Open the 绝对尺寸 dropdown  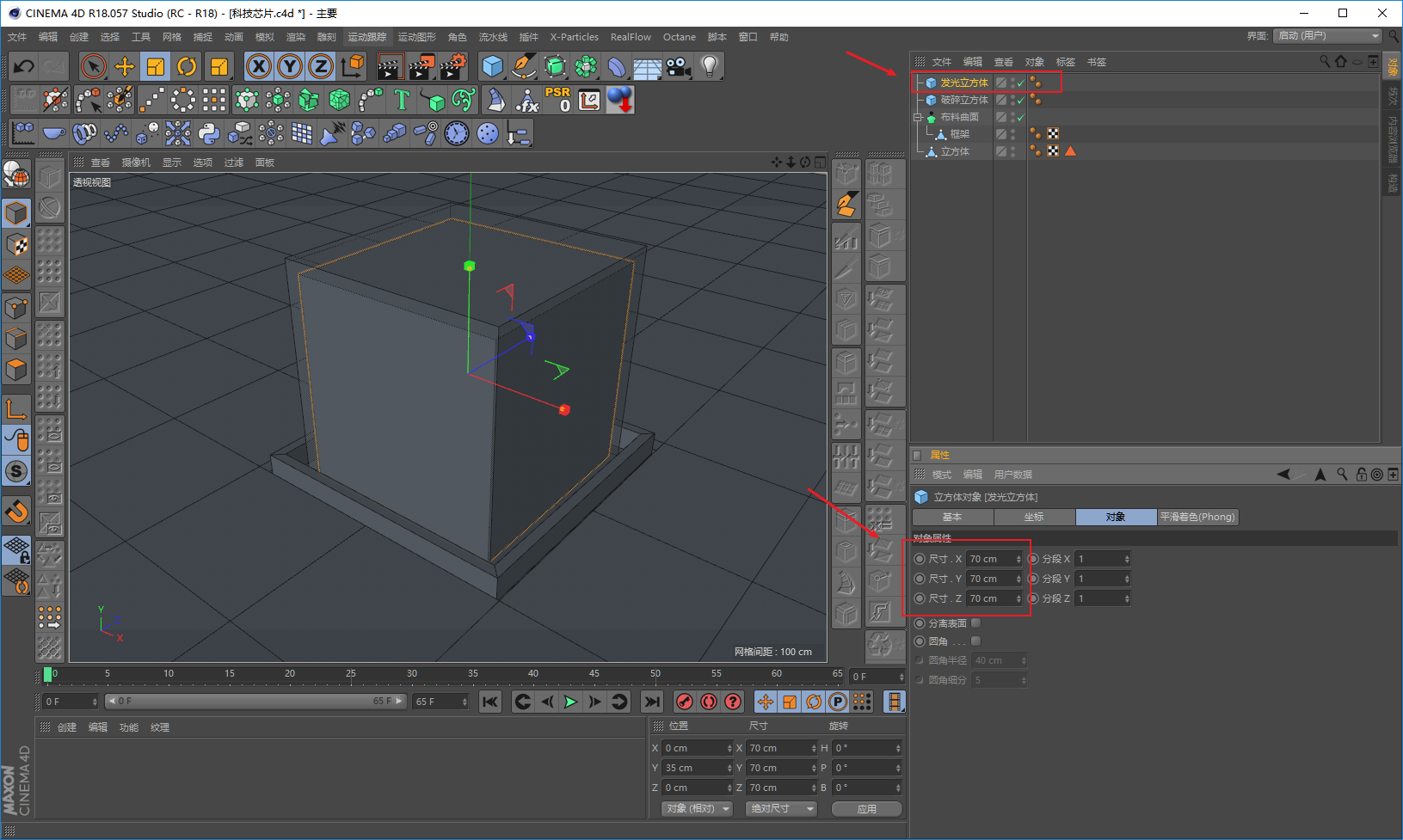tap(781, 808)
